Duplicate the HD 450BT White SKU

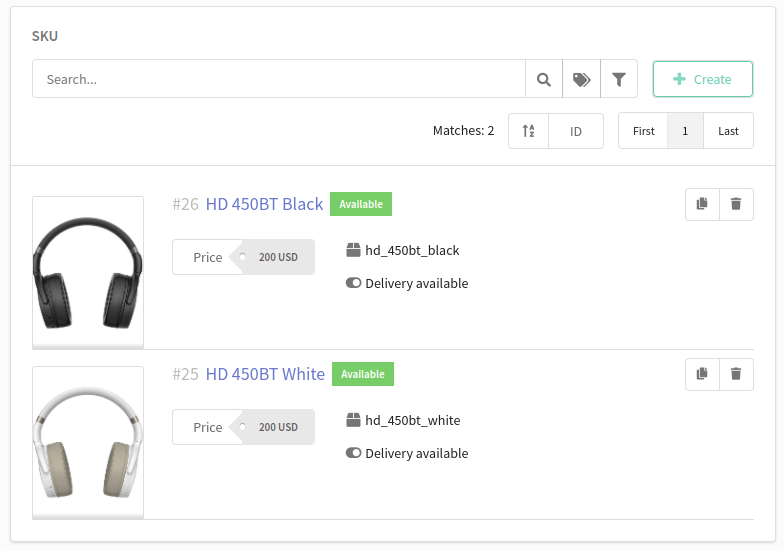[702, 374]
